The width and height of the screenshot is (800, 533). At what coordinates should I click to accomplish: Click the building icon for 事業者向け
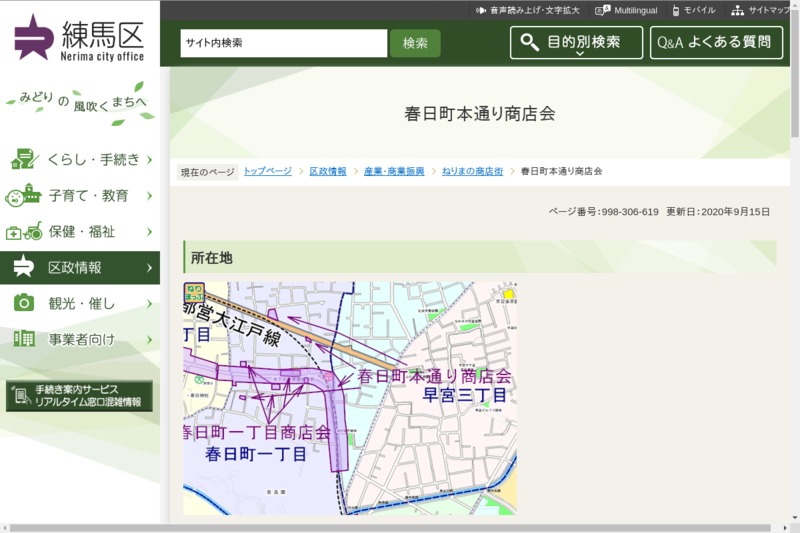(23, 339)
